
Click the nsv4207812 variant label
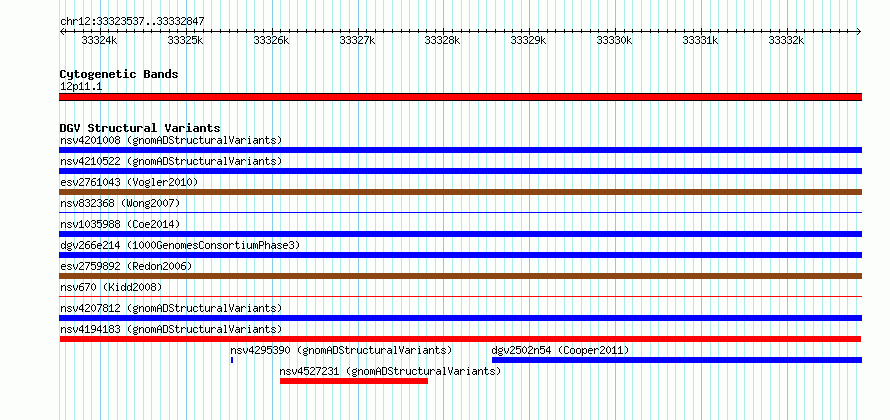point(171,308)
